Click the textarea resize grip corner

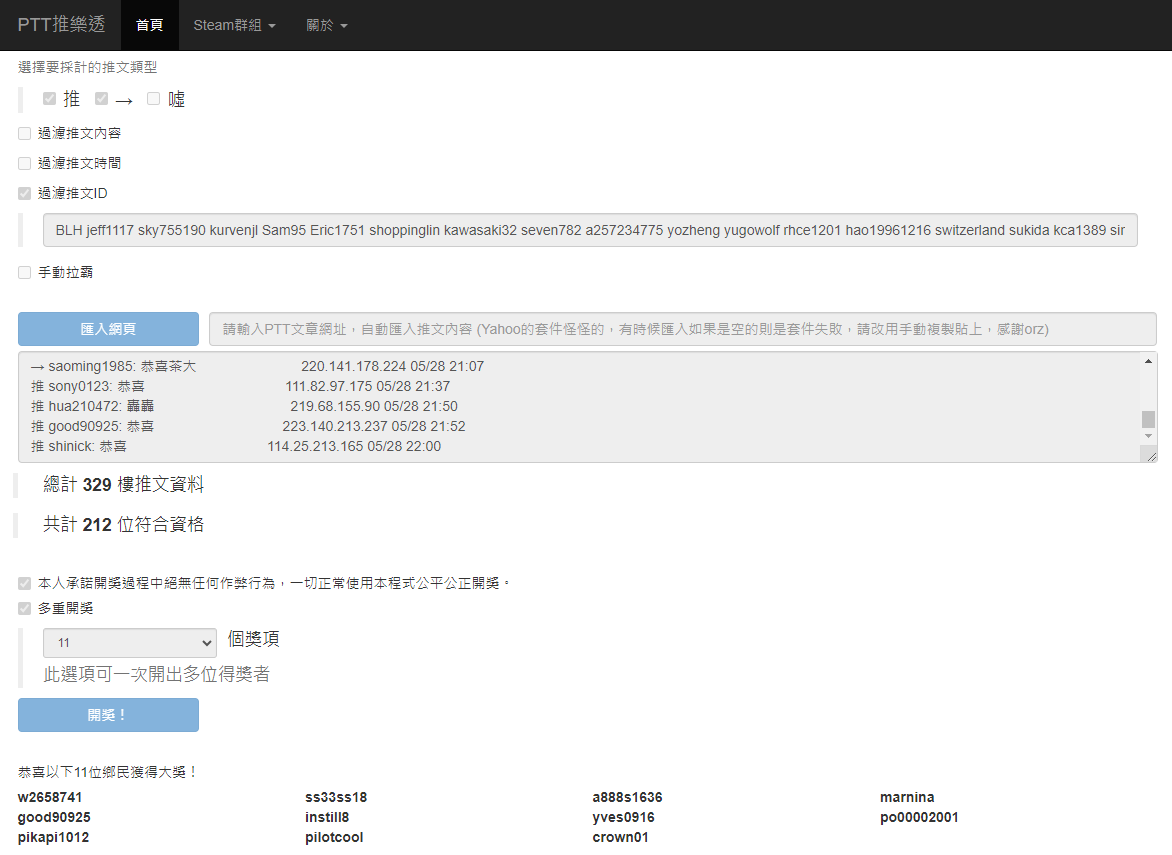tap(1150, 455)
